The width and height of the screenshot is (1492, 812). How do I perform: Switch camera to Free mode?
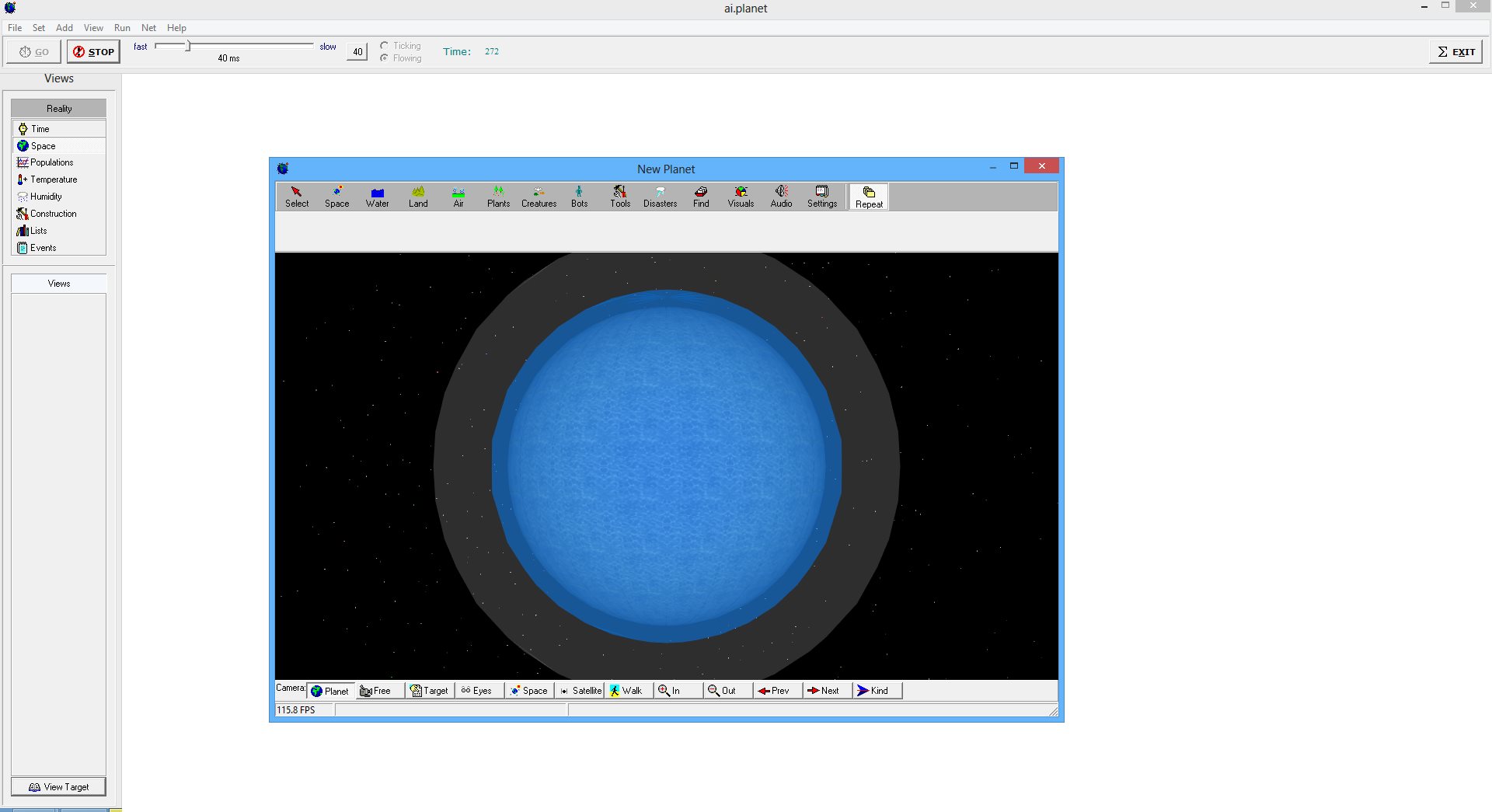click(x=381, y=691)
